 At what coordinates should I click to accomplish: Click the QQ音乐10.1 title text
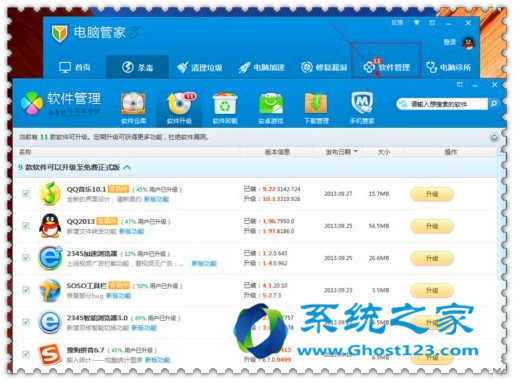tap(86, 189)
